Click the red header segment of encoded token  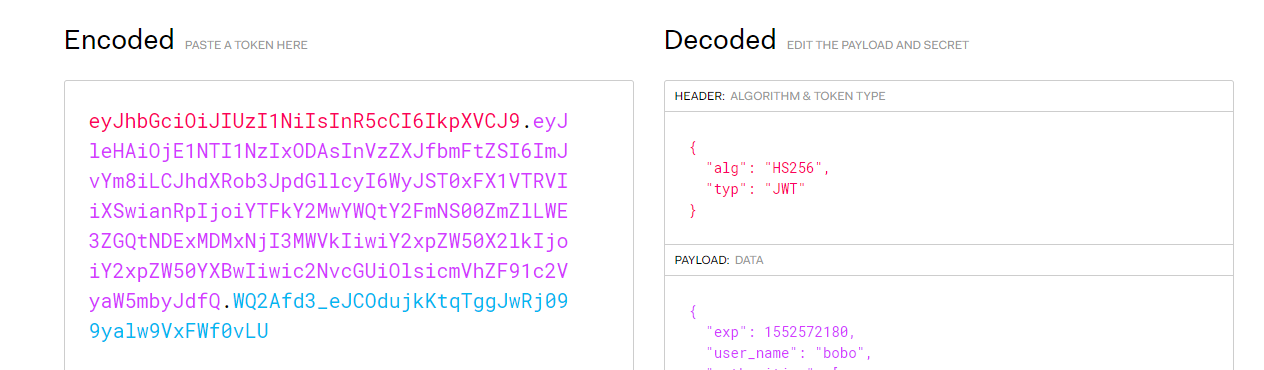(305, 122)
